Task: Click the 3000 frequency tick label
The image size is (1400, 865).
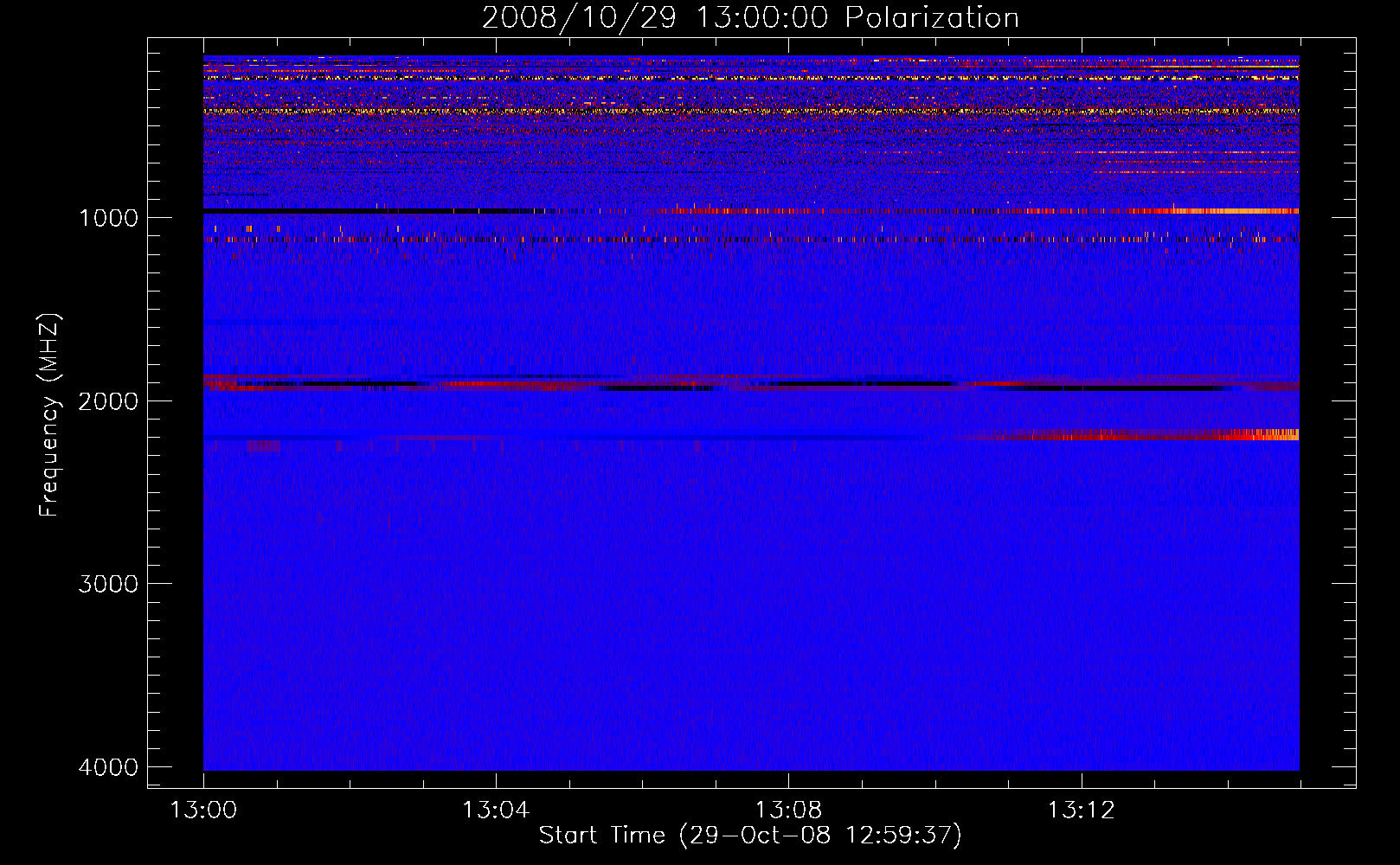Action: coord(108,584)
